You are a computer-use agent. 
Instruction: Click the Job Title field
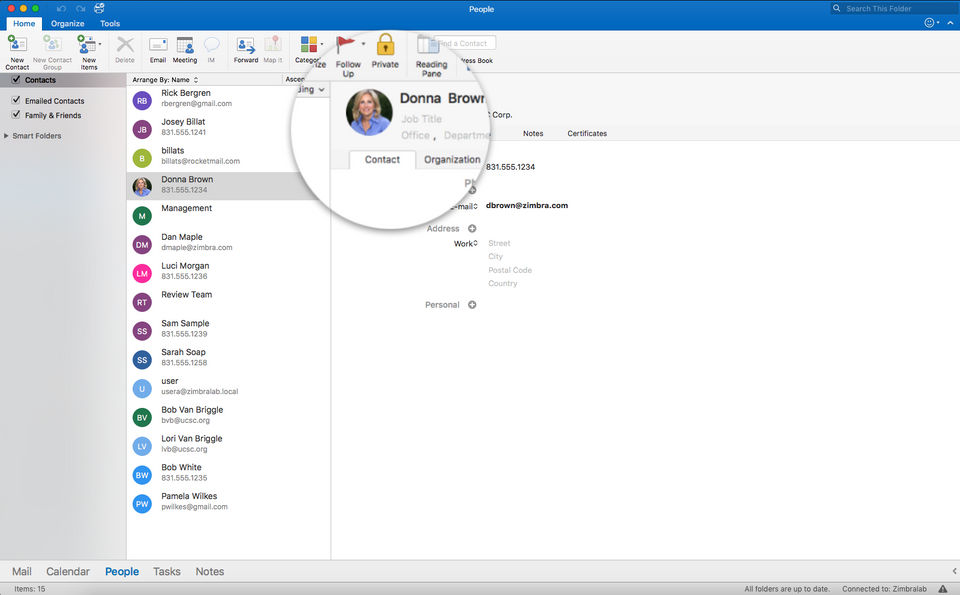(x=421, y=119)
